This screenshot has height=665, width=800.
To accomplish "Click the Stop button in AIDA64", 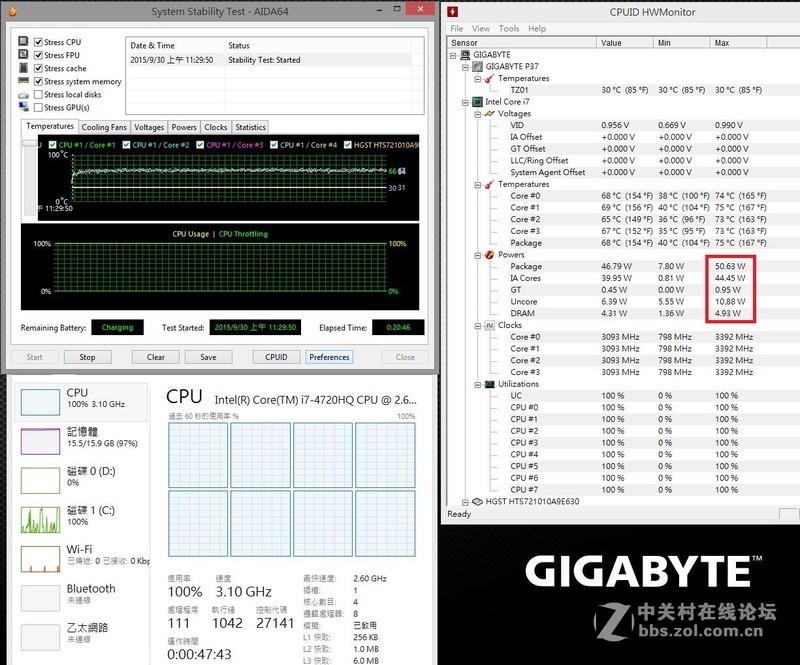I will (87, 357).
